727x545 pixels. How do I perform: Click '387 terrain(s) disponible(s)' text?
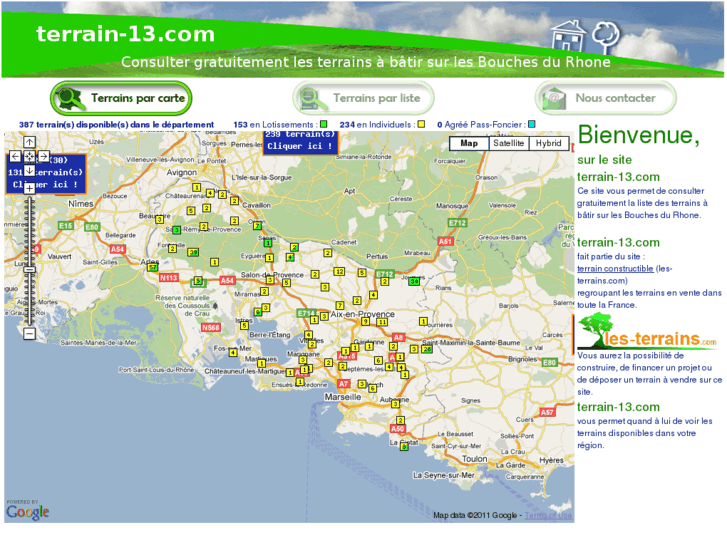click(x=116, y=125)
